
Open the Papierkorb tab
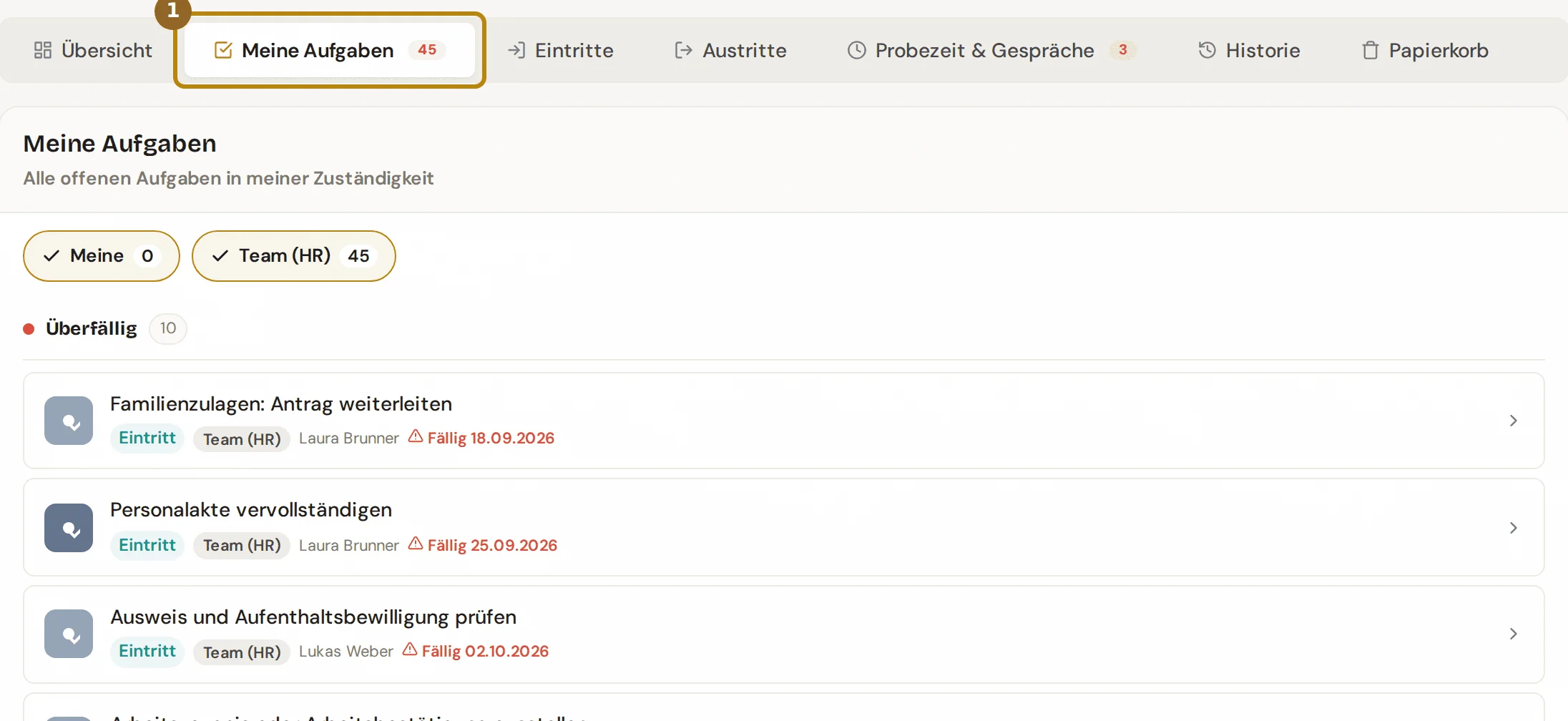1425,50
